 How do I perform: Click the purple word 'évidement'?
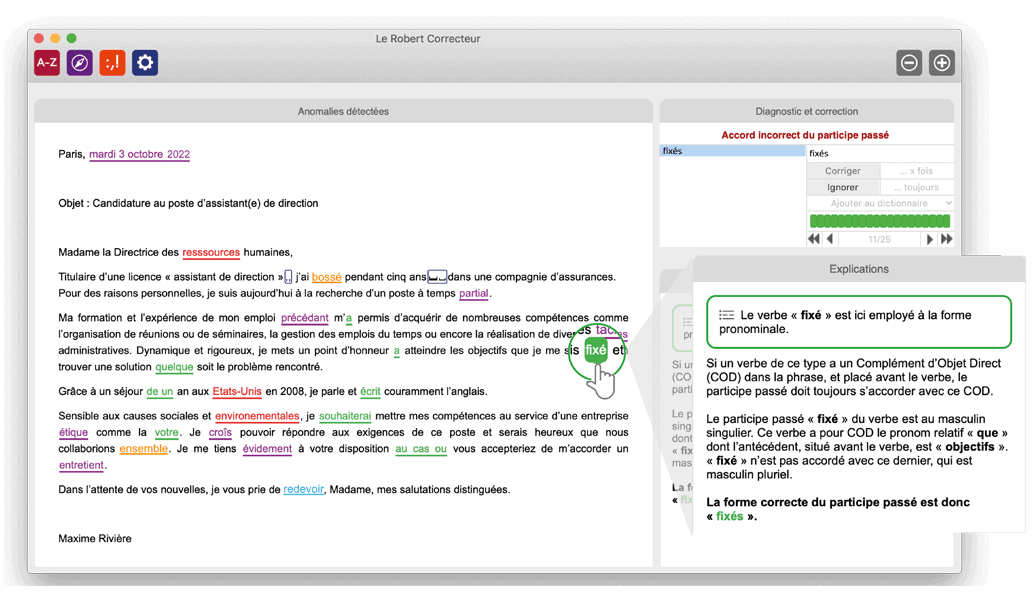(x=267, y=449)
